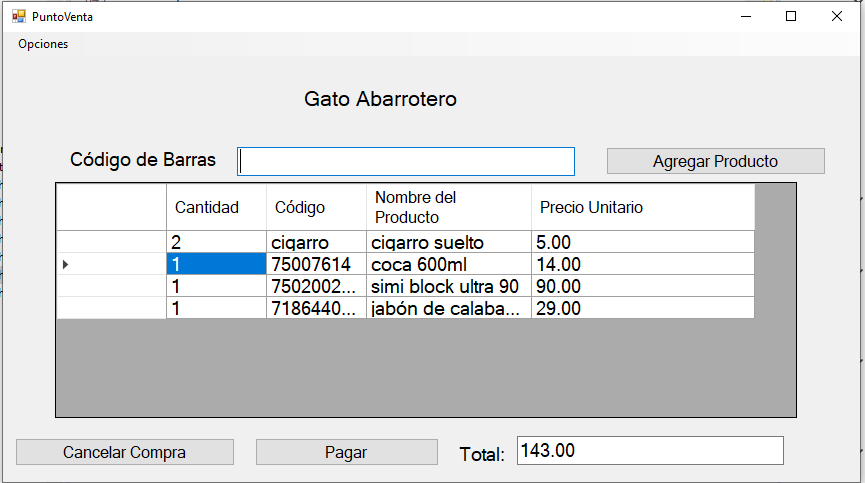Screen dimensions: 865x483
Task: Click the top-left select-all grid header cell
Action: (111, 207)
